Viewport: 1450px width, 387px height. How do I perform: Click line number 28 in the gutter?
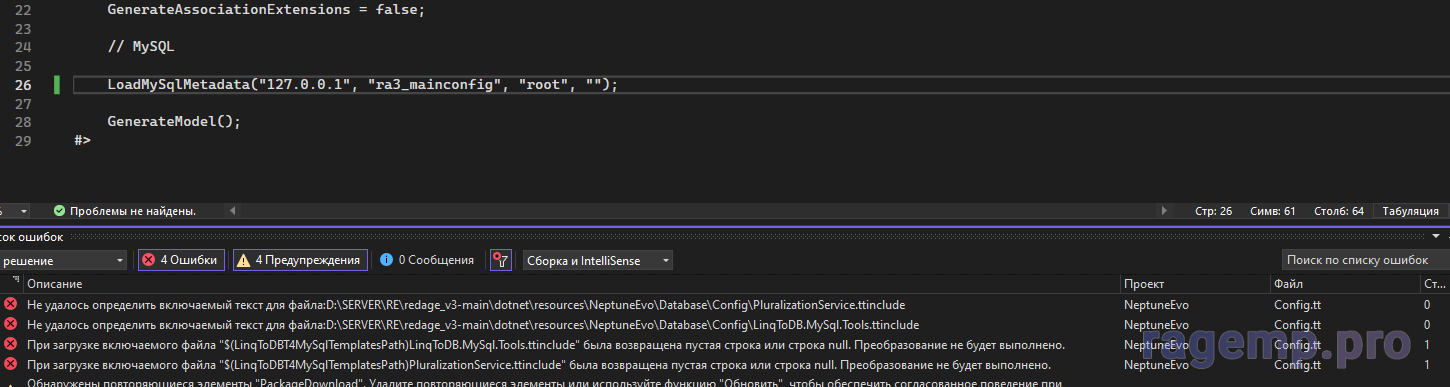coord(23,121)
